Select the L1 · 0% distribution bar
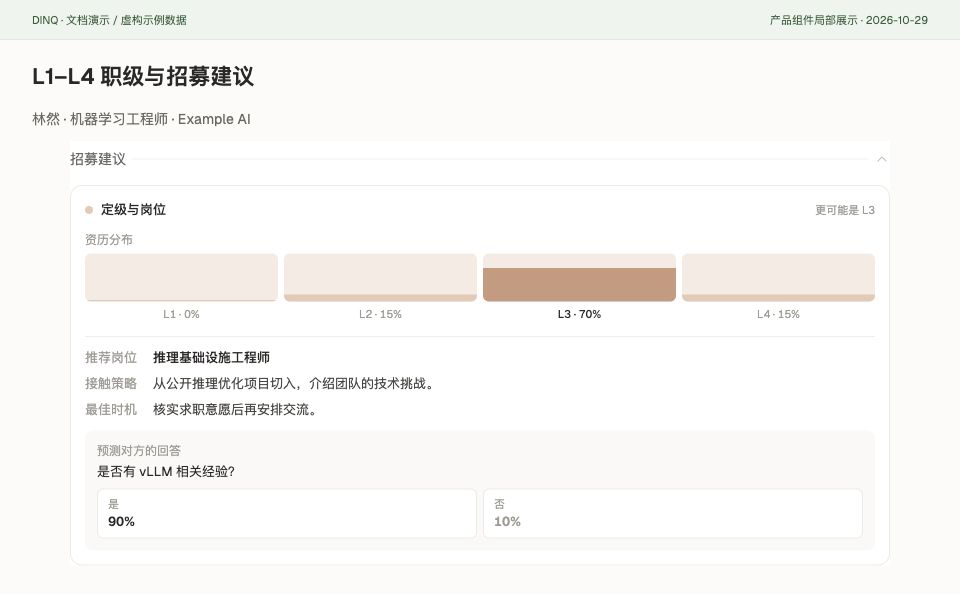 [181, 277]
